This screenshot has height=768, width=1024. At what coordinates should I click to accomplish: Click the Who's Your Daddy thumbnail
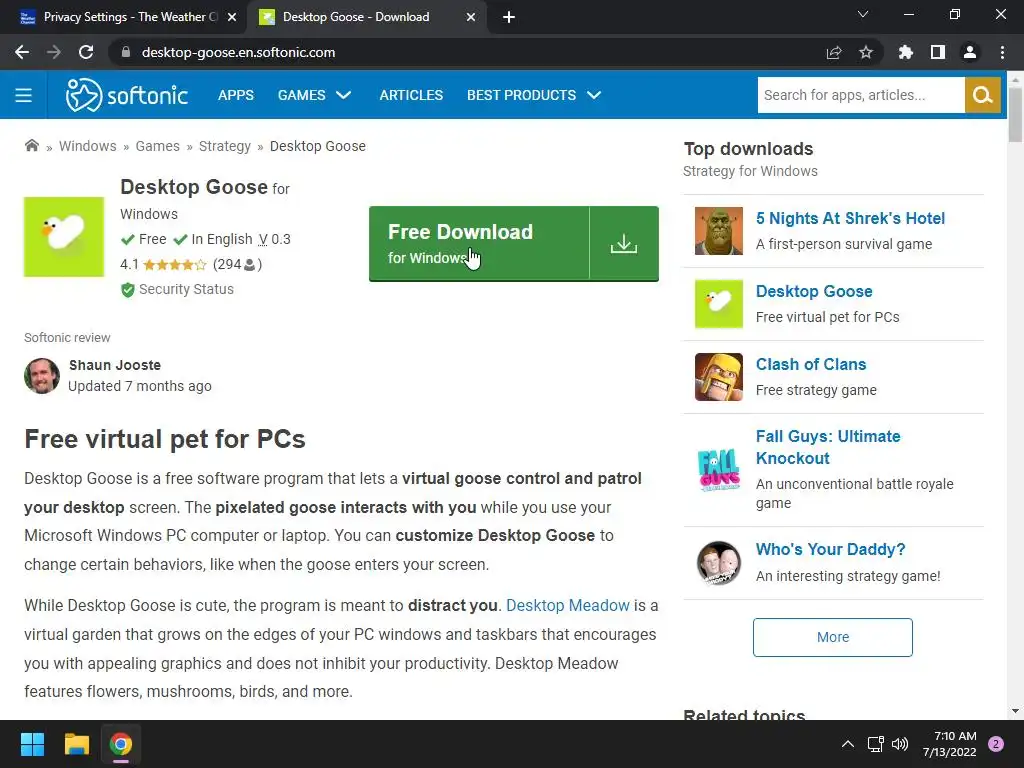click(x=718, y=562)
